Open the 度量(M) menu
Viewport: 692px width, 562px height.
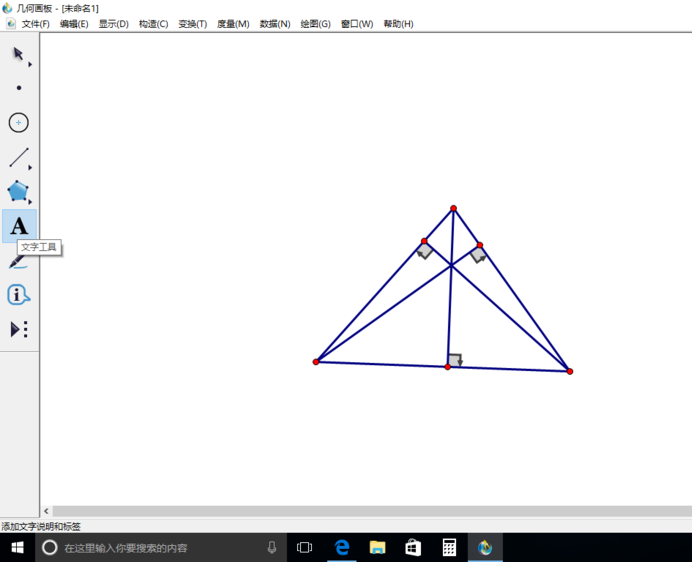coord(233,24)
